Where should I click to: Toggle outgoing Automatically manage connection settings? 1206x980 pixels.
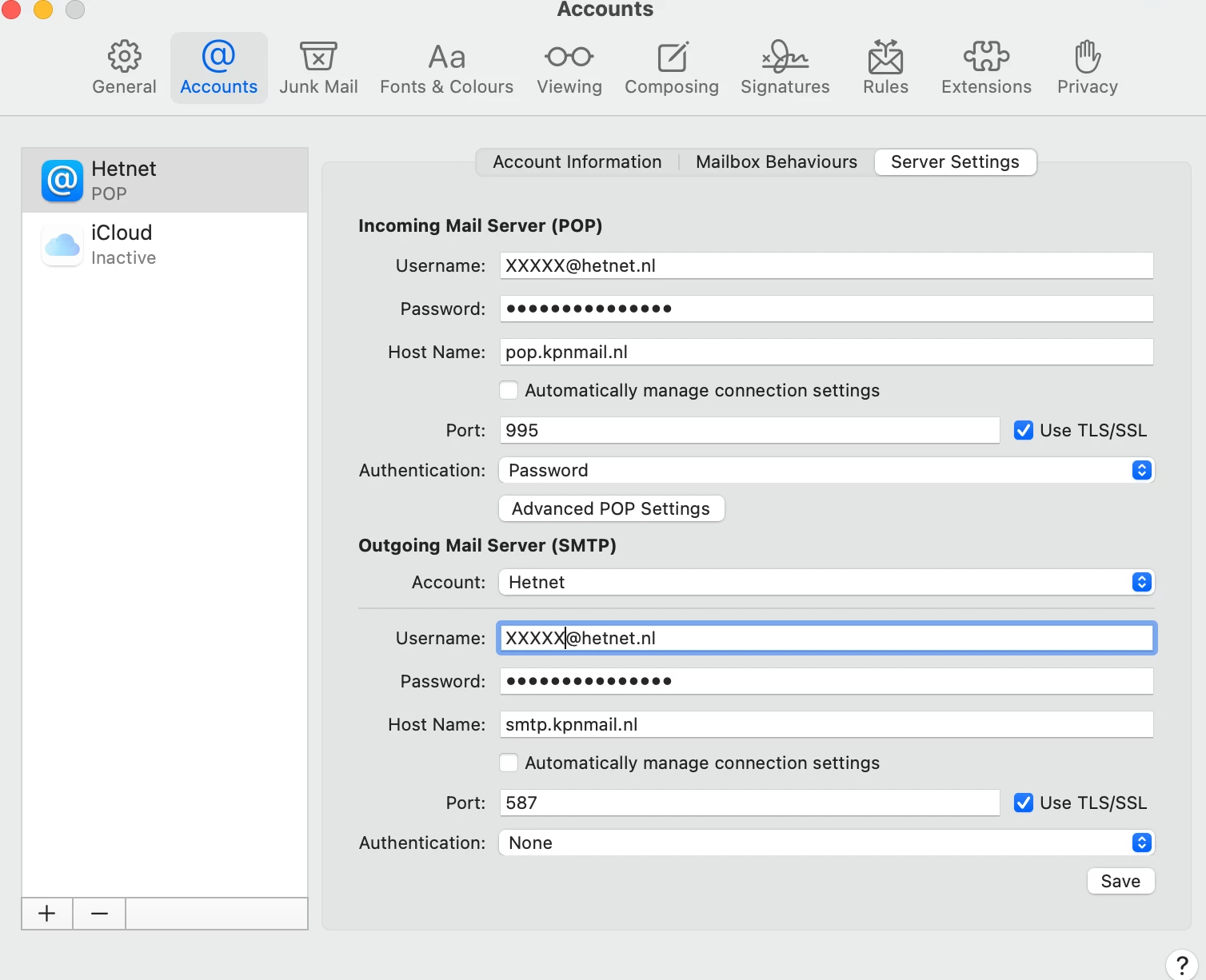pyautogui.click(x=509, y=763)
